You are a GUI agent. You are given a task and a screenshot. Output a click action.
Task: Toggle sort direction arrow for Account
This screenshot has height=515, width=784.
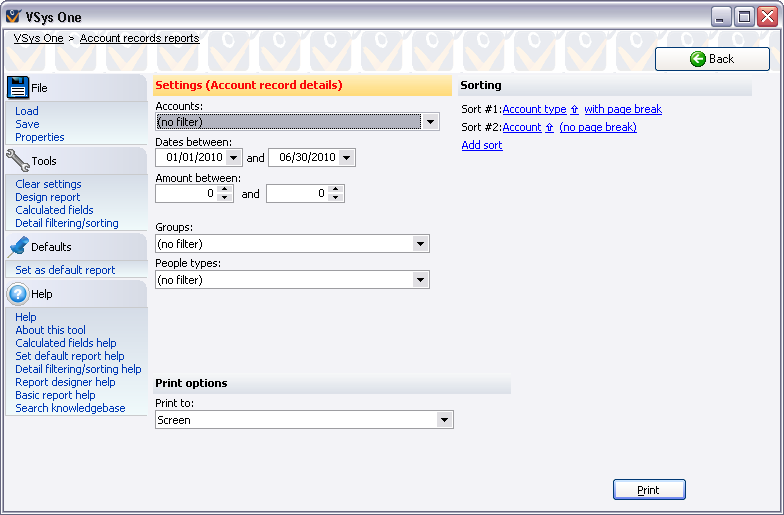coord(550,127)
